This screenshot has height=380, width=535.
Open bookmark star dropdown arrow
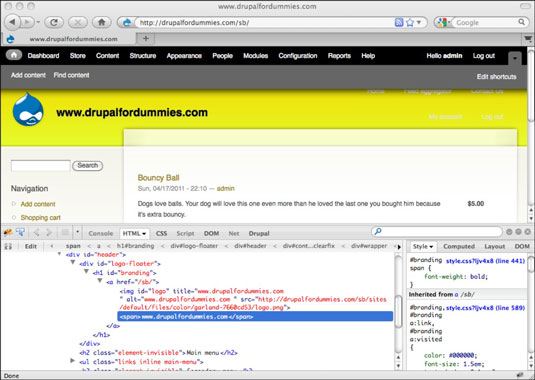coord(419,23)
